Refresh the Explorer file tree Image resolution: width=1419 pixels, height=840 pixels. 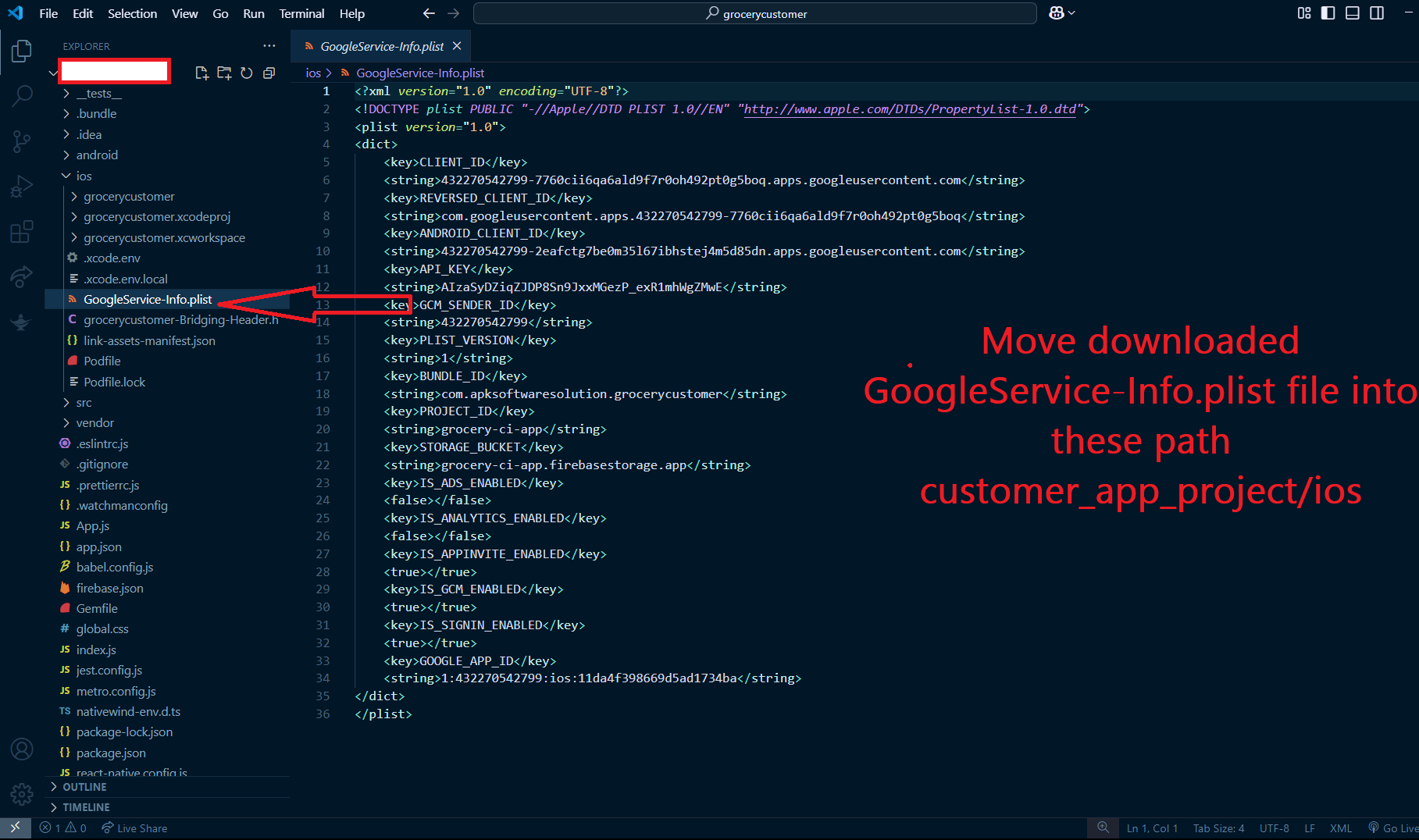(247, 73)
